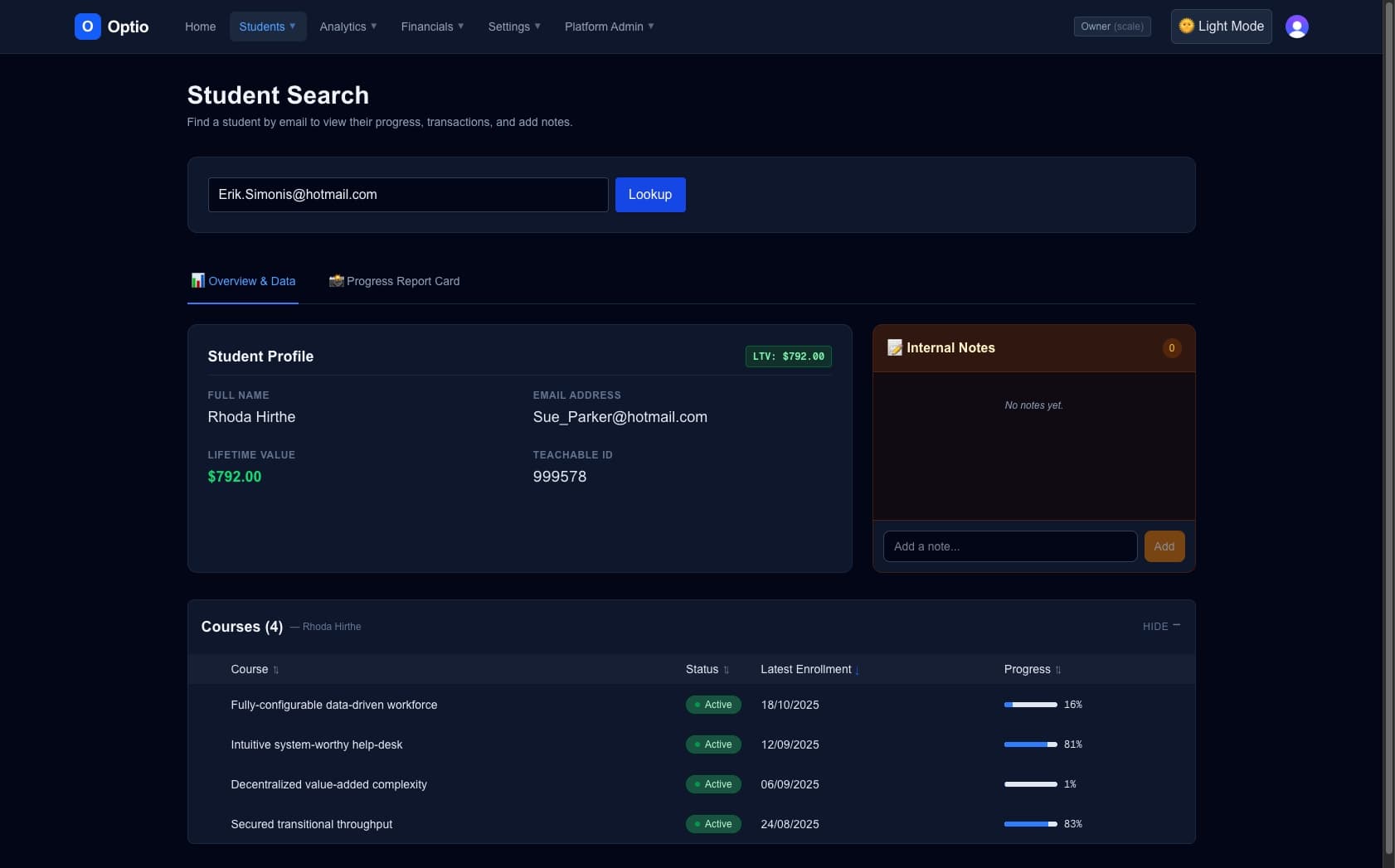Screen dimensions: 1395x868
Task: Sort by Progress column arrows
Action: (1058, 670)
